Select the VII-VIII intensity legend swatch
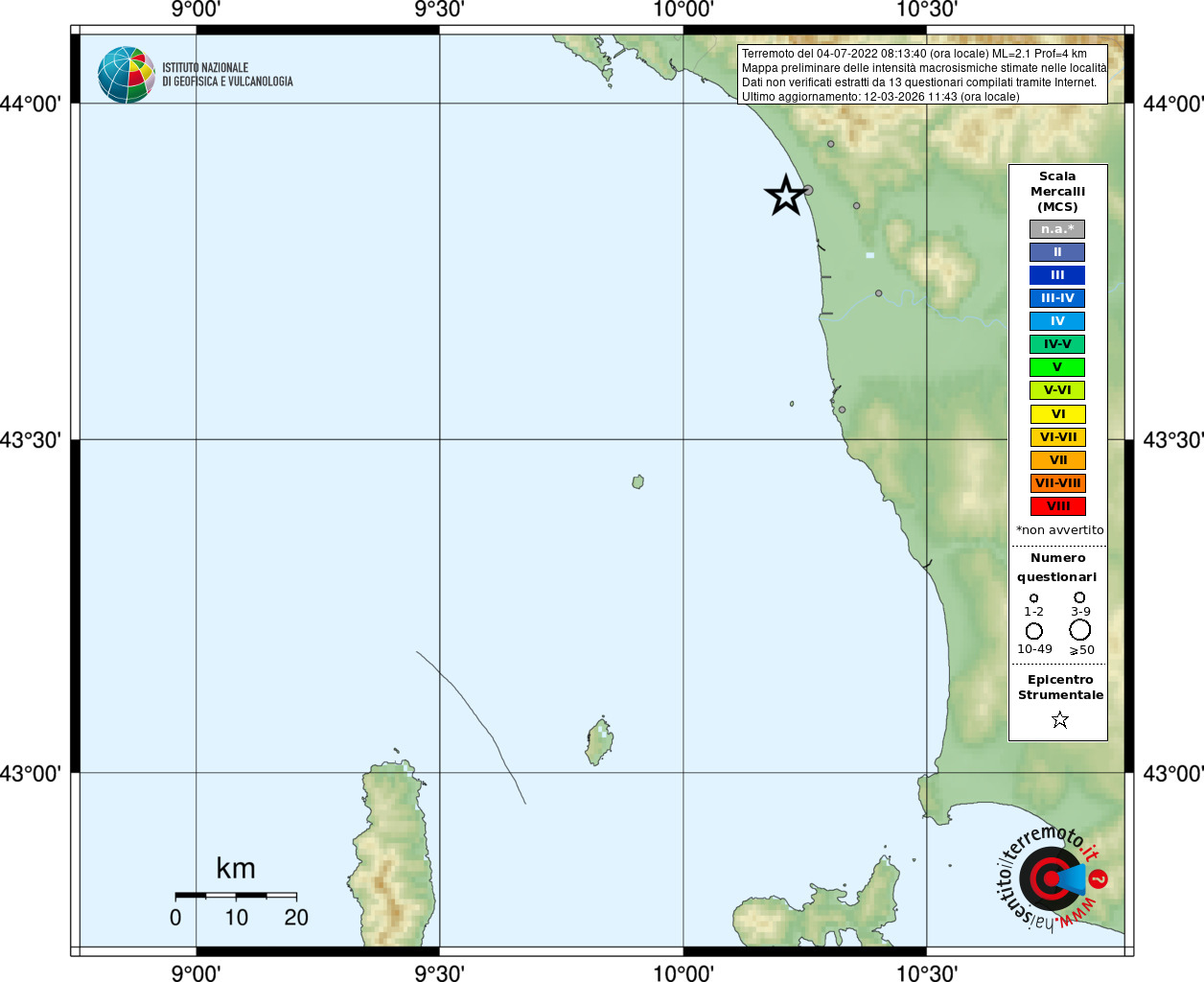This screenshot has height=982, width=1204. [x=1057, y=483]
